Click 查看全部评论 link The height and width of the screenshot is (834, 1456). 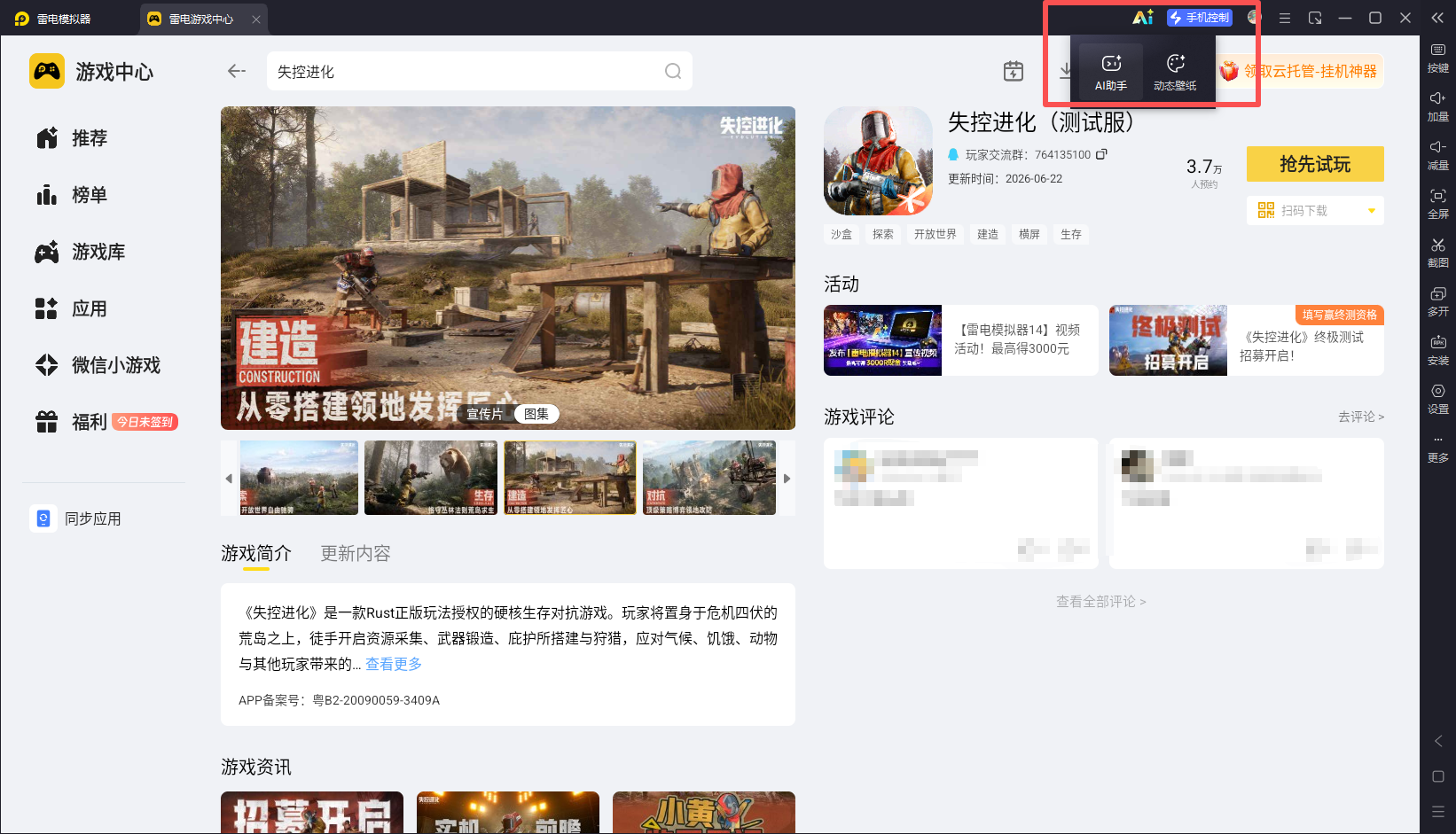(1101, 602)
